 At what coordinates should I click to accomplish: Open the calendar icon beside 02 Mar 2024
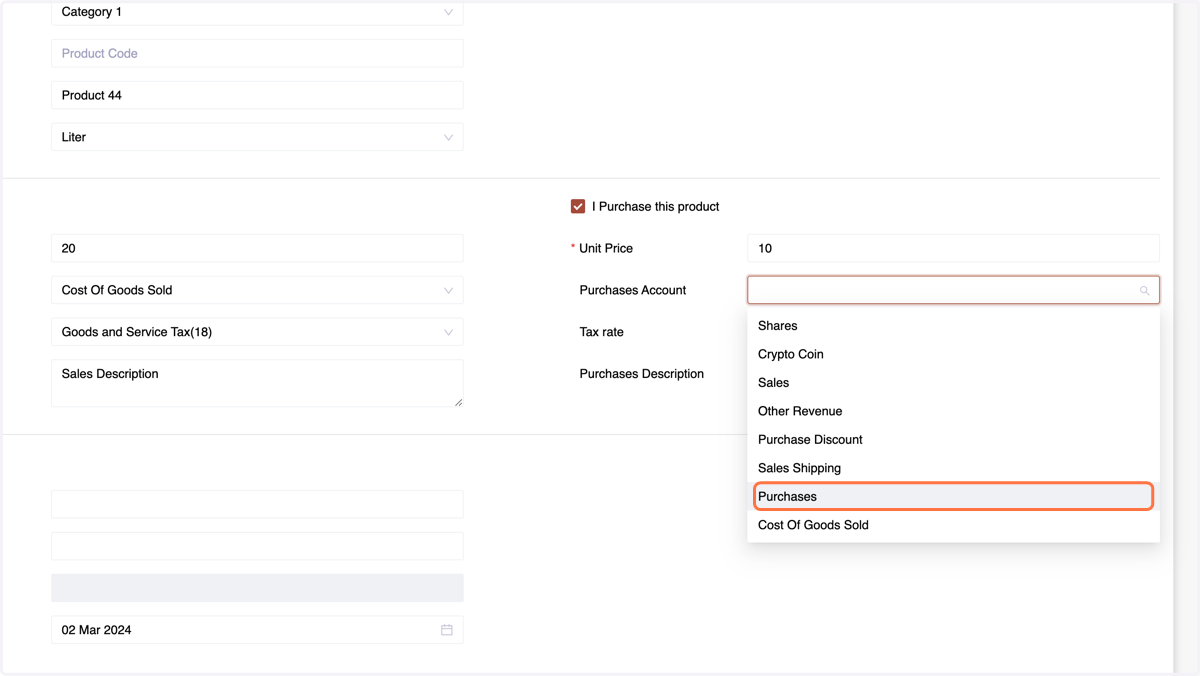[x=447, y=630]
